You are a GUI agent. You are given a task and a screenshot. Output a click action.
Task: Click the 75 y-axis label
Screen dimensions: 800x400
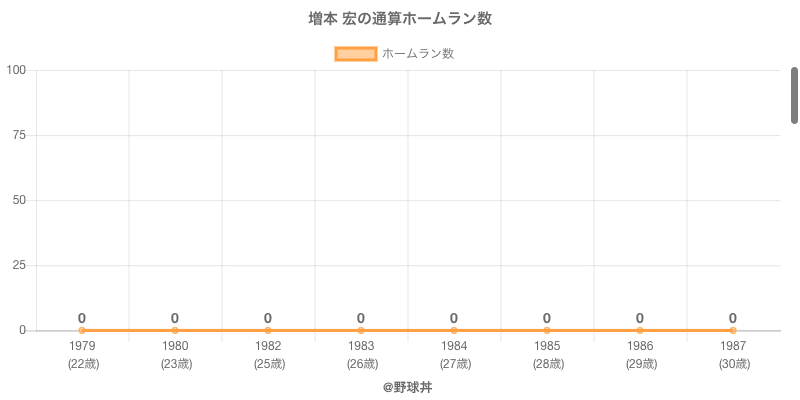(x=19, y=135)
